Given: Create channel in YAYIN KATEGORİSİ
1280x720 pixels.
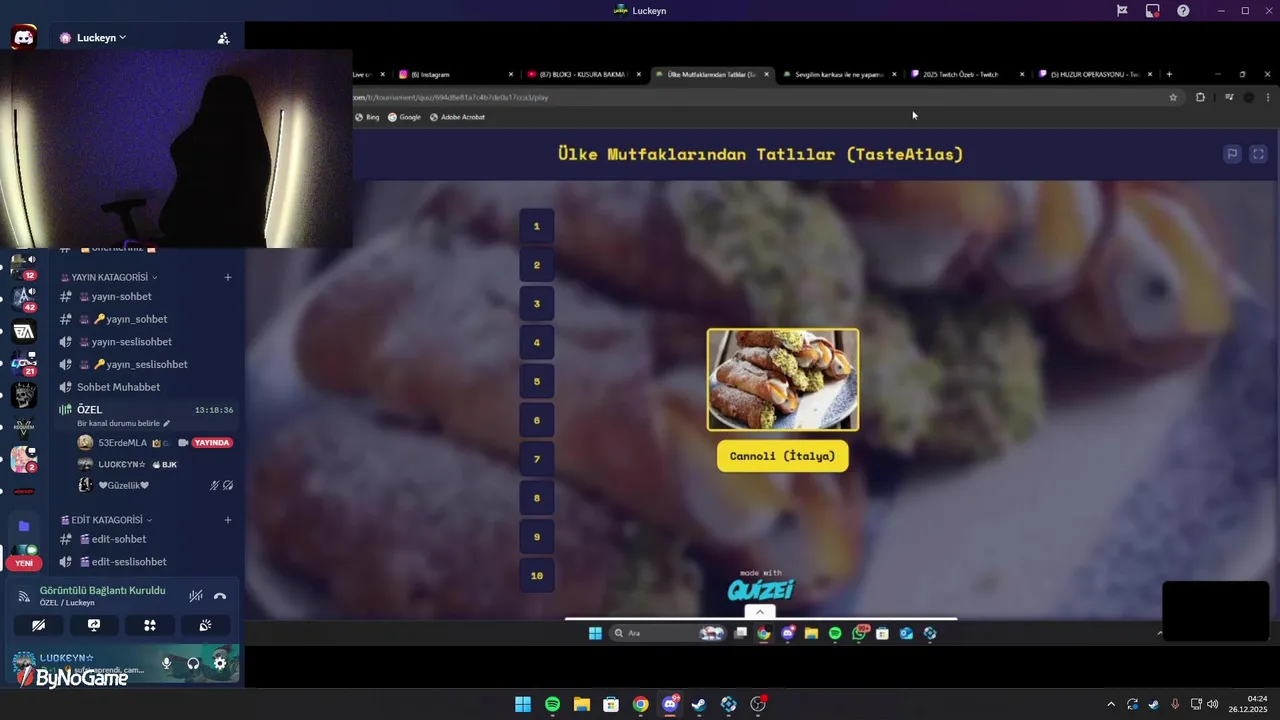Looking at the screenshot, I should point(228,277).
